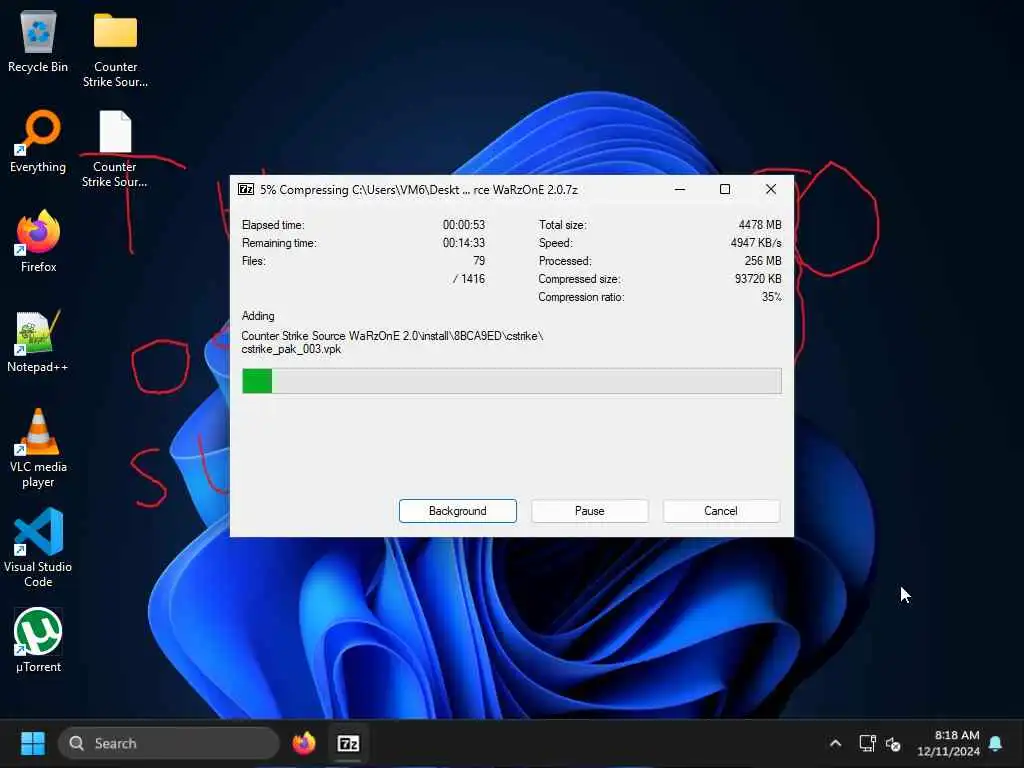Launch Firefox from the desktop shortcut
The image size is (1024, 768).
click(x=38, y=240)
